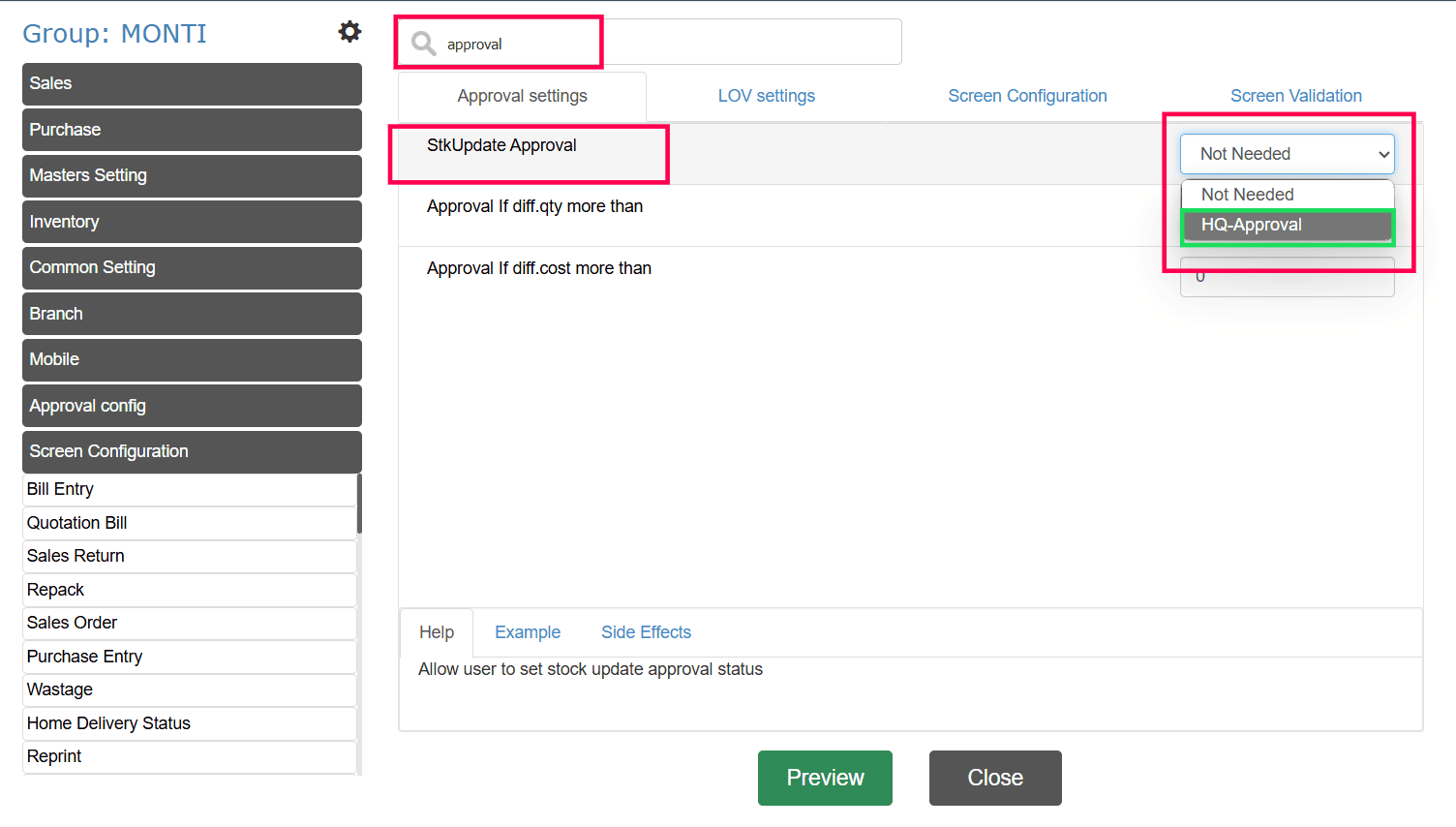Select Bill Entry in the screen list

pyautogui.click(x=190, y=489)
